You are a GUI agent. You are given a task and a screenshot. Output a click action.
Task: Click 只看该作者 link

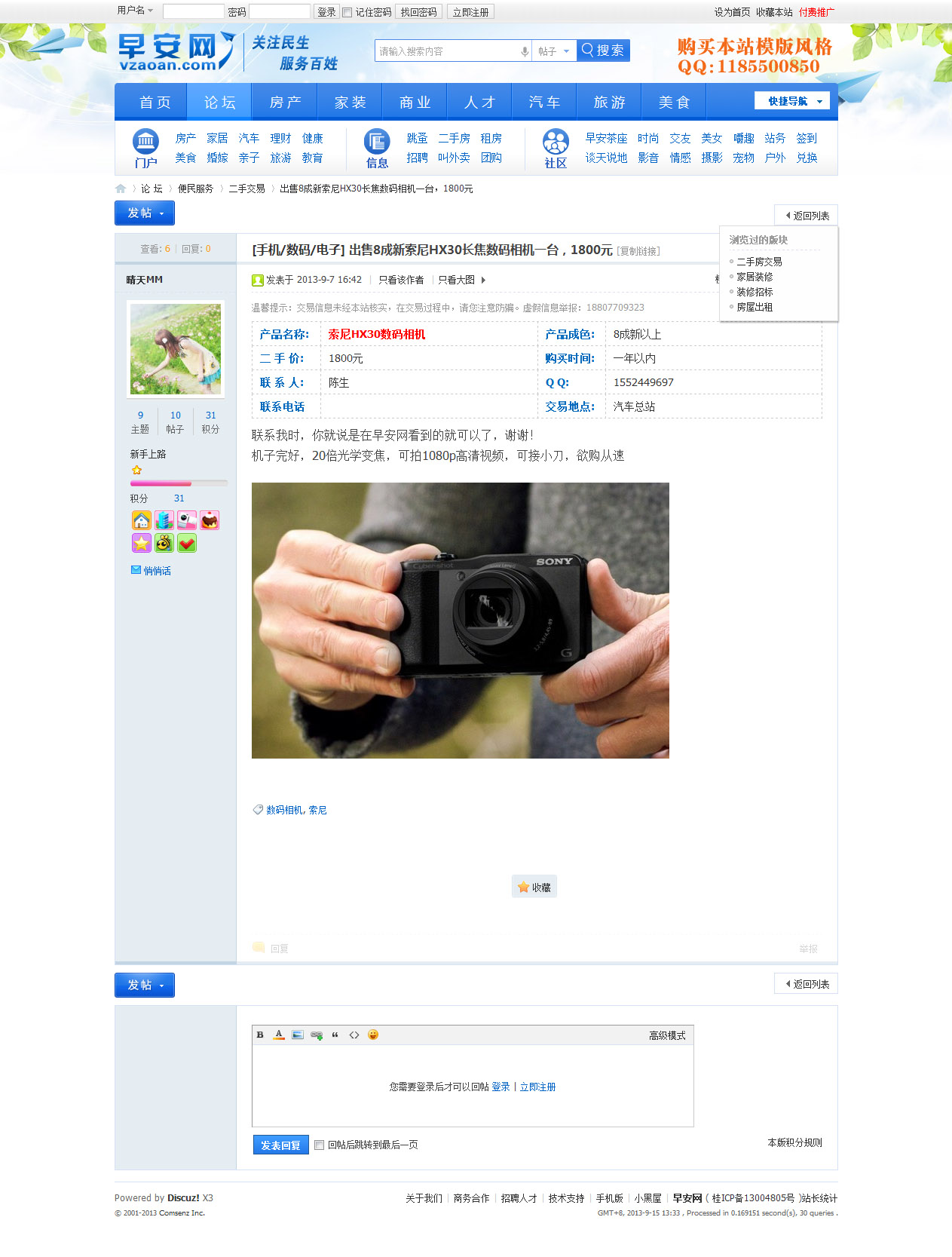point(401,280)
